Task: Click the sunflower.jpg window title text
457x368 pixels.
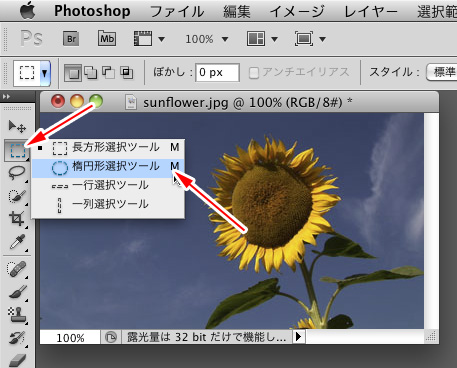Action: click(x=248, y=102)
